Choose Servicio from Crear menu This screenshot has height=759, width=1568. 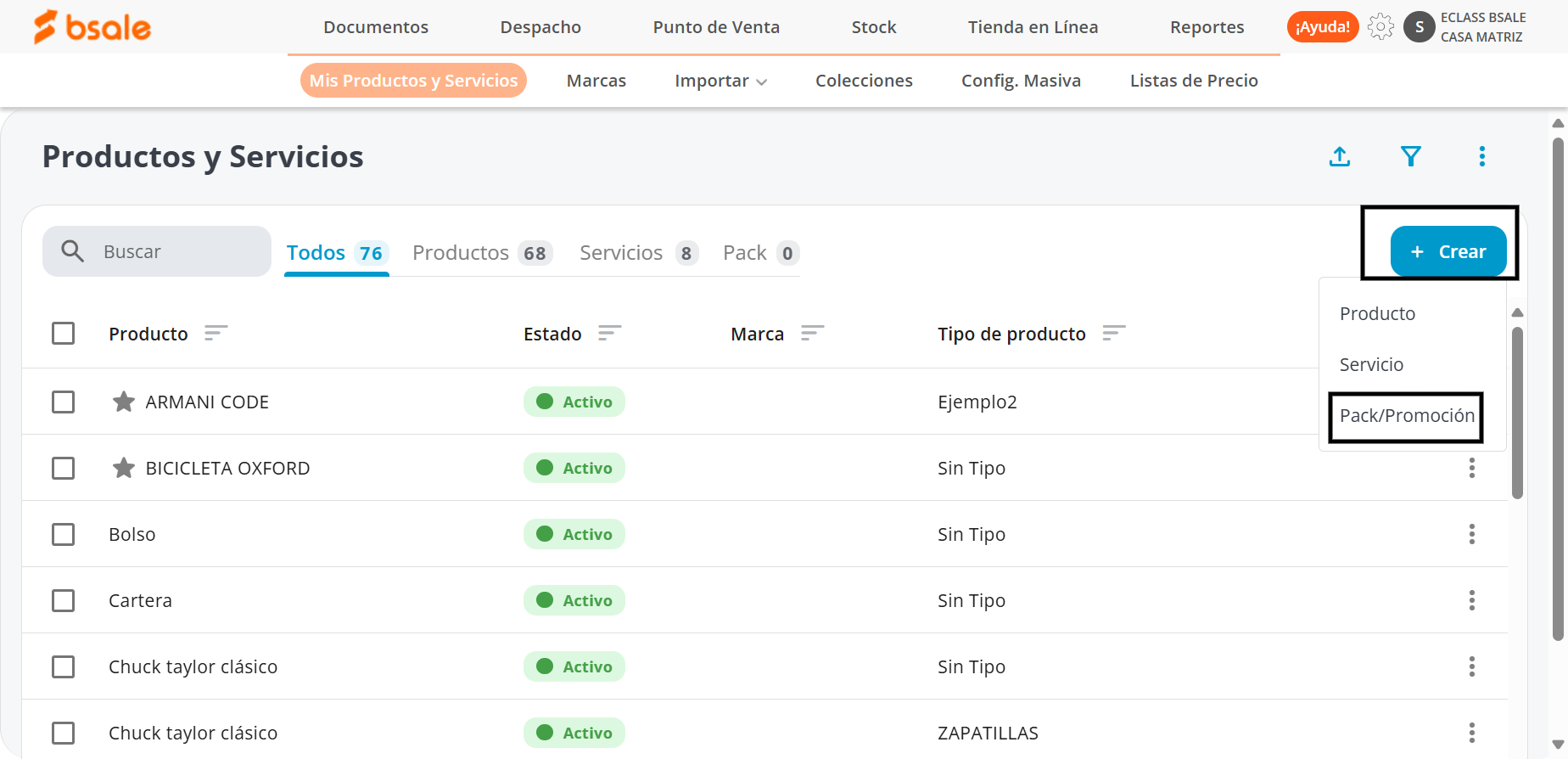(1371, 365)
